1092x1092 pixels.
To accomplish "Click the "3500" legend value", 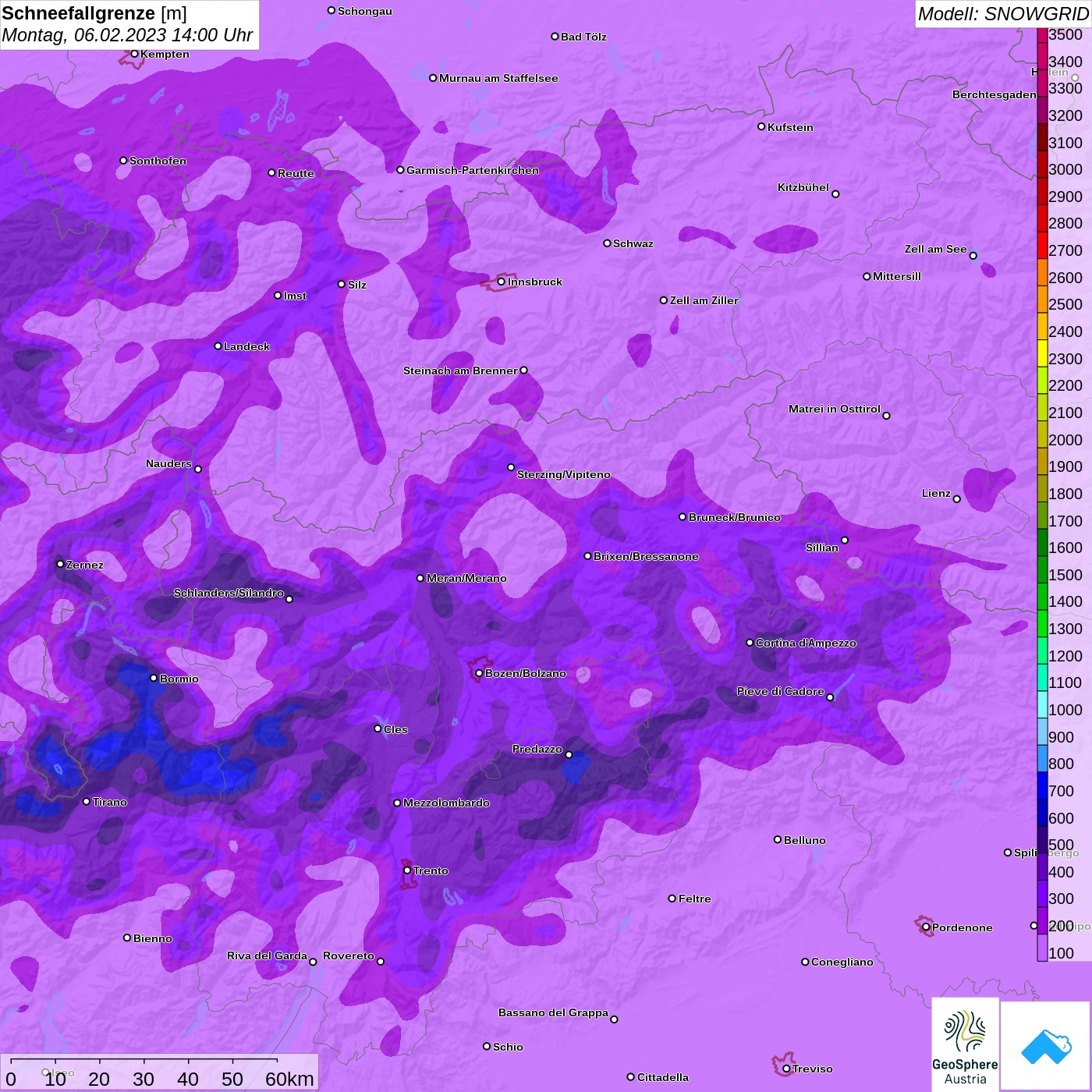I will coord(1065,34).
